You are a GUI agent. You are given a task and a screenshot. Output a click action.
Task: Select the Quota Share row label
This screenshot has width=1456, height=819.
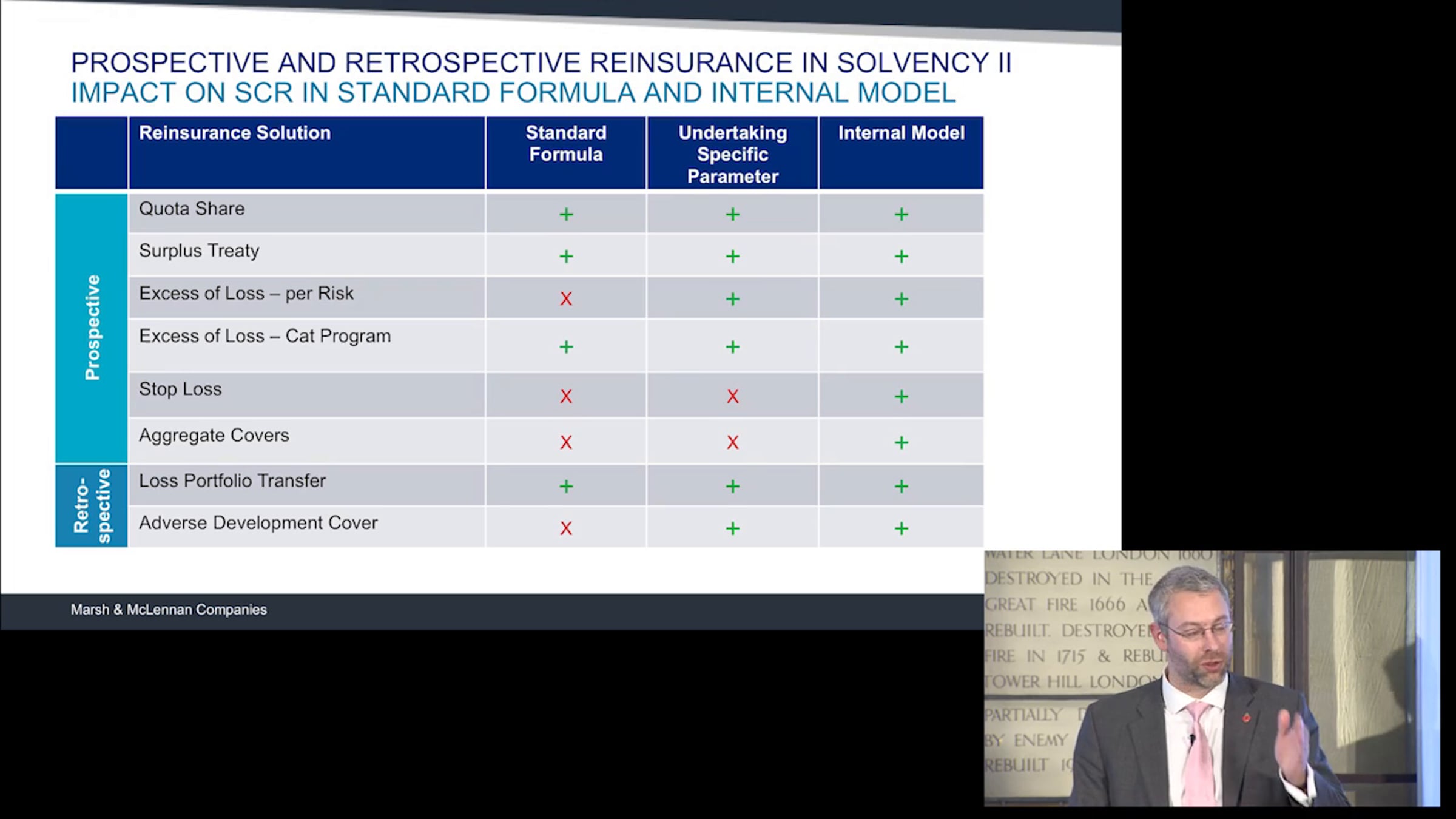pos(192,209)
